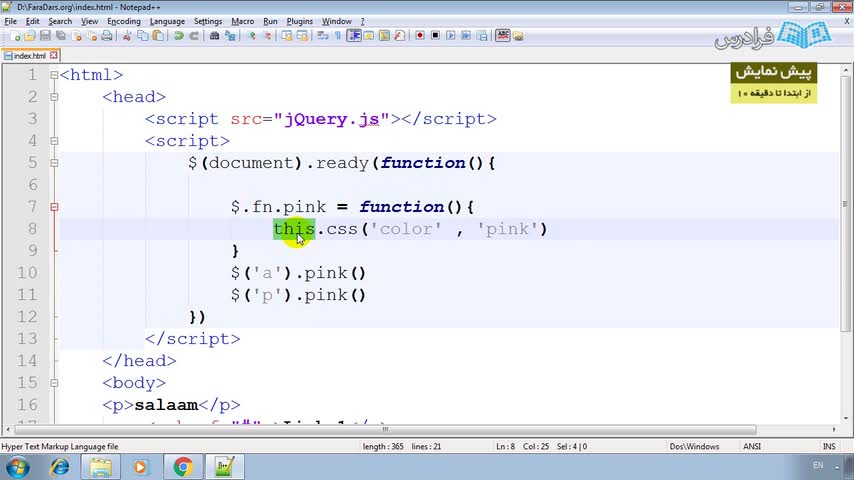Click the horizontal scrollbar right arrow
854x480 pixels.
click(x=834, y=429)
